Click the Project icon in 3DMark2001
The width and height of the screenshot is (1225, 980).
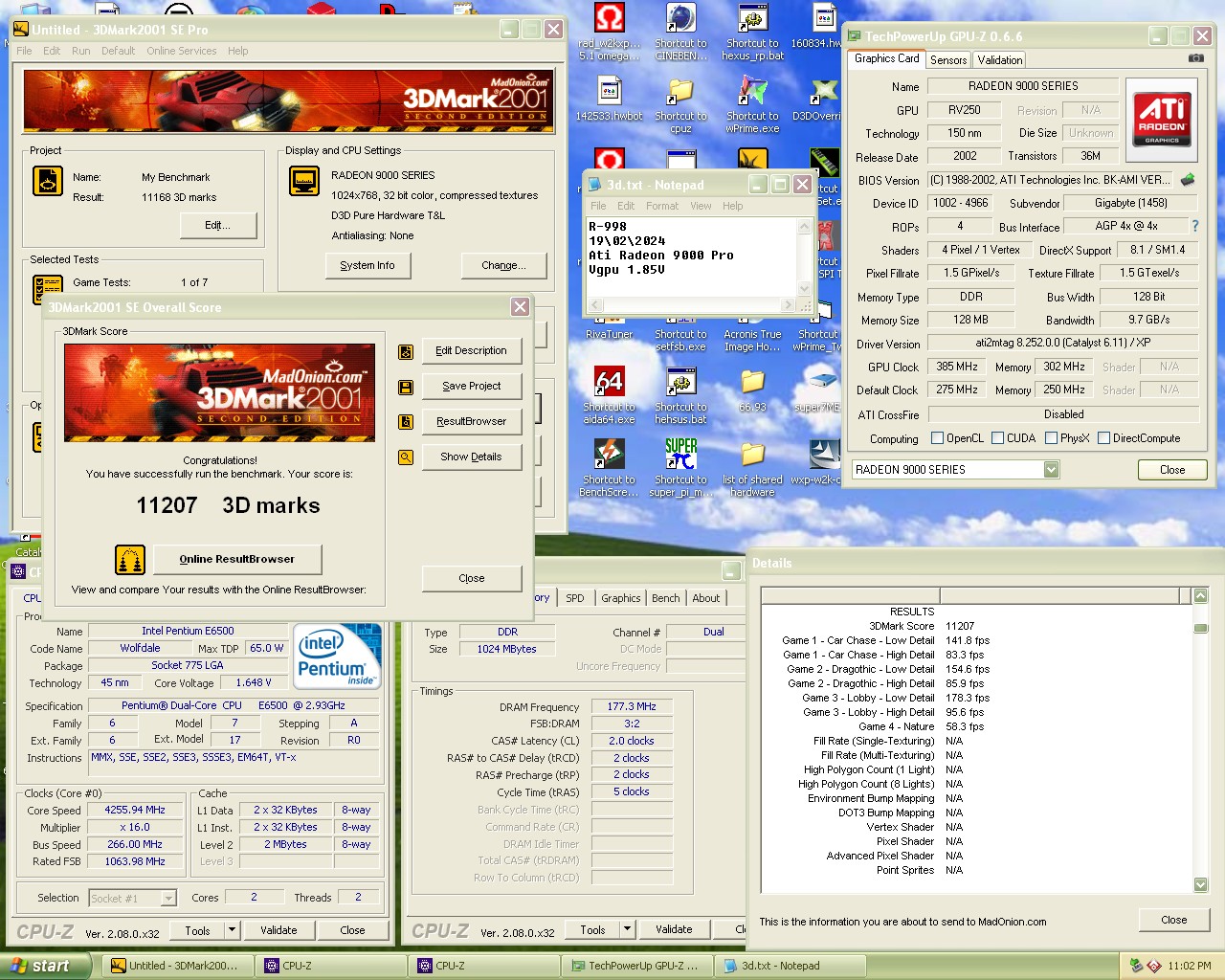[48, 181]
